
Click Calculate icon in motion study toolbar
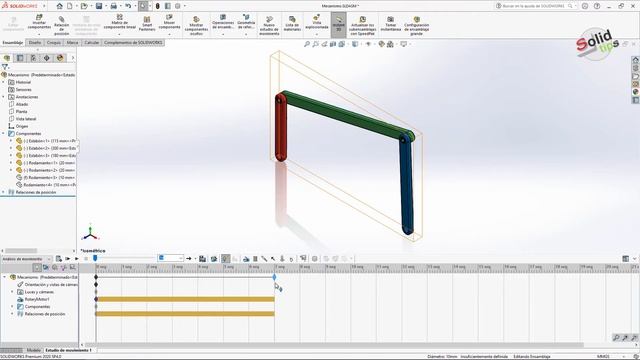(59, 258)
